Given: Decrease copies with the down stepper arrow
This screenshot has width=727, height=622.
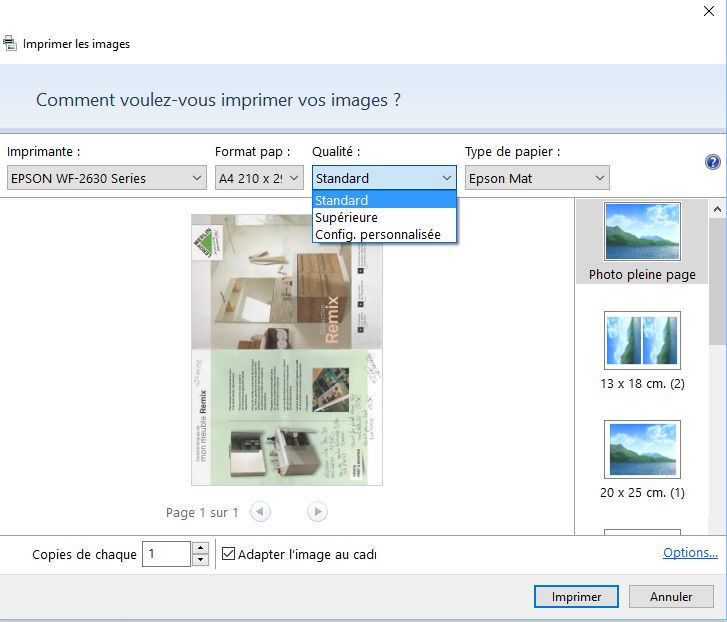Looking at the screenshot, I should [x=200, y=559].
